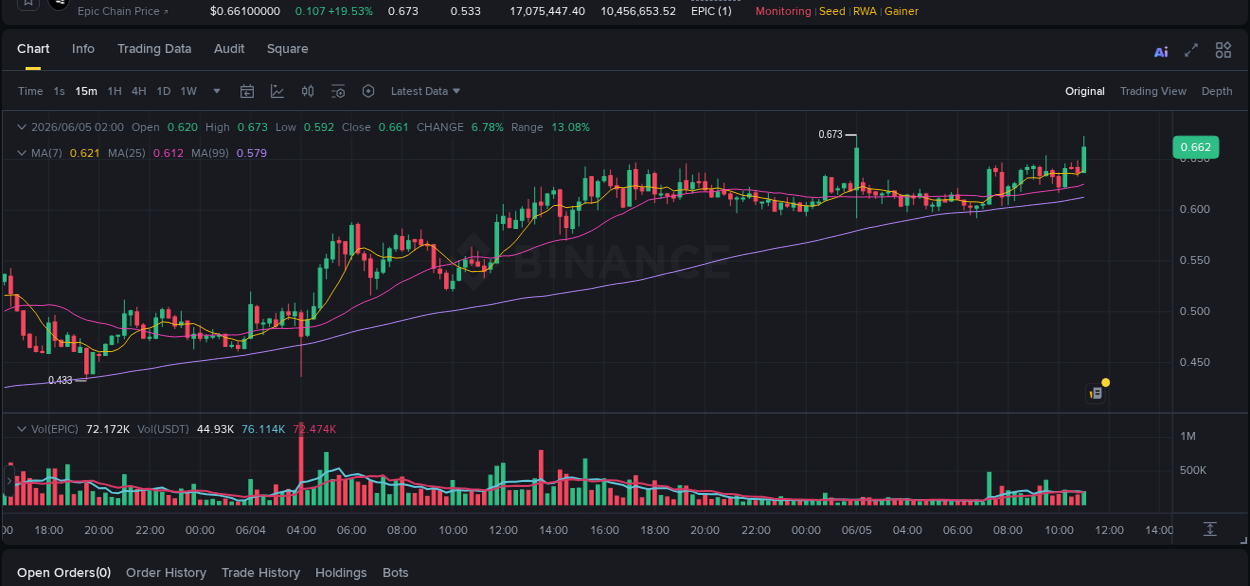The height and width of the screenshot is (586, 1250).
Task: Open the technical indicators line-chart icon
Action: pyautogui.click(x=277, y=91)
